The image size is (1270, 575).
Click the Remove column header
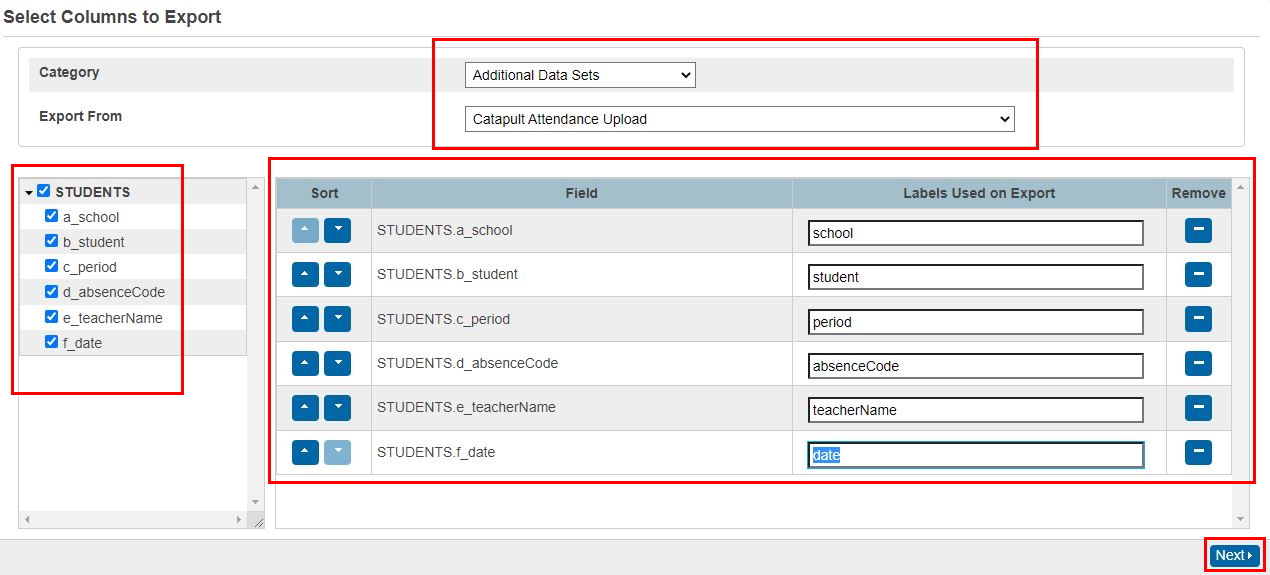pos(1198,193)
